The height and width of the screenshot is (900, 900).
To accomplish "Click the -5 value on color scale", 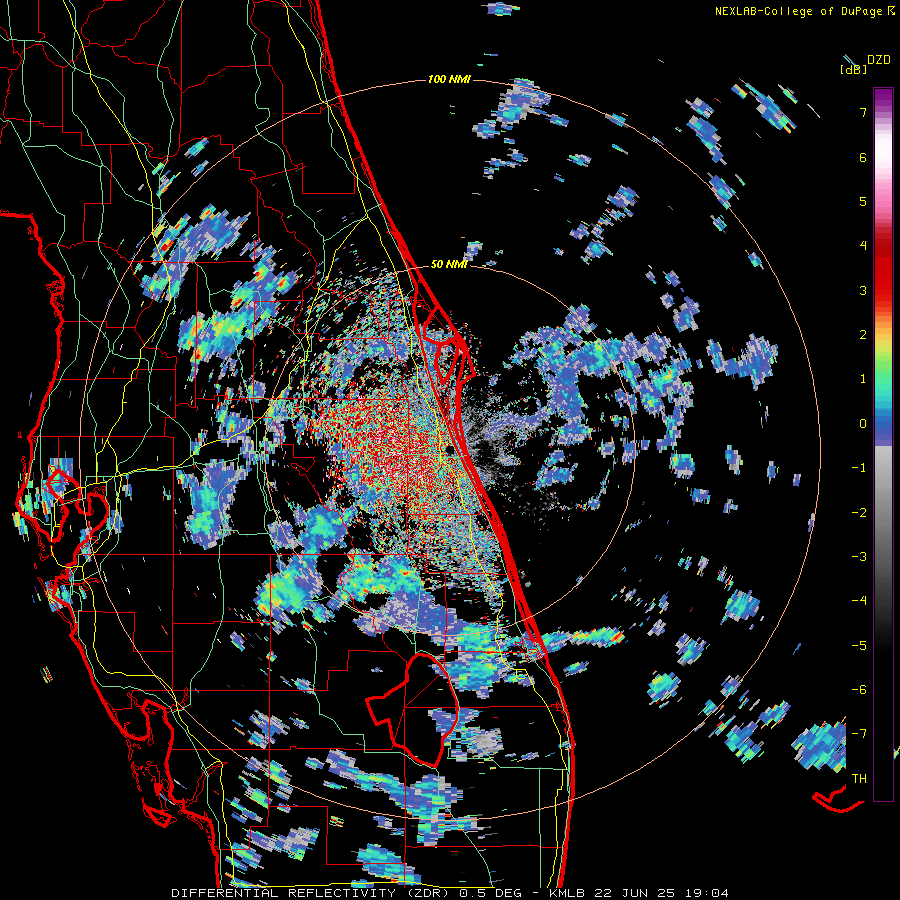I will [859, 646].
